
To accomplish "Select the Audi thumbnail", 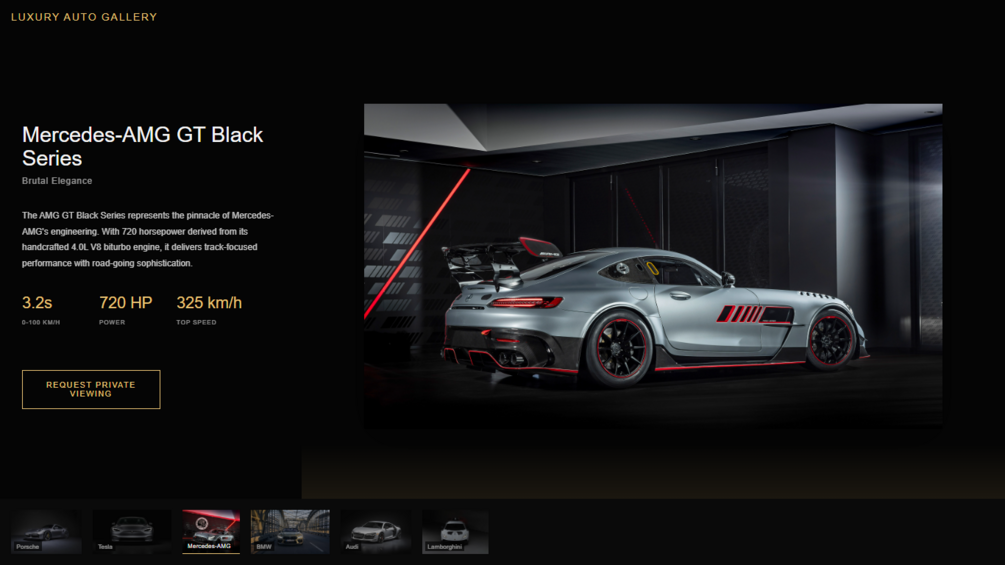I will pos(376,532).
